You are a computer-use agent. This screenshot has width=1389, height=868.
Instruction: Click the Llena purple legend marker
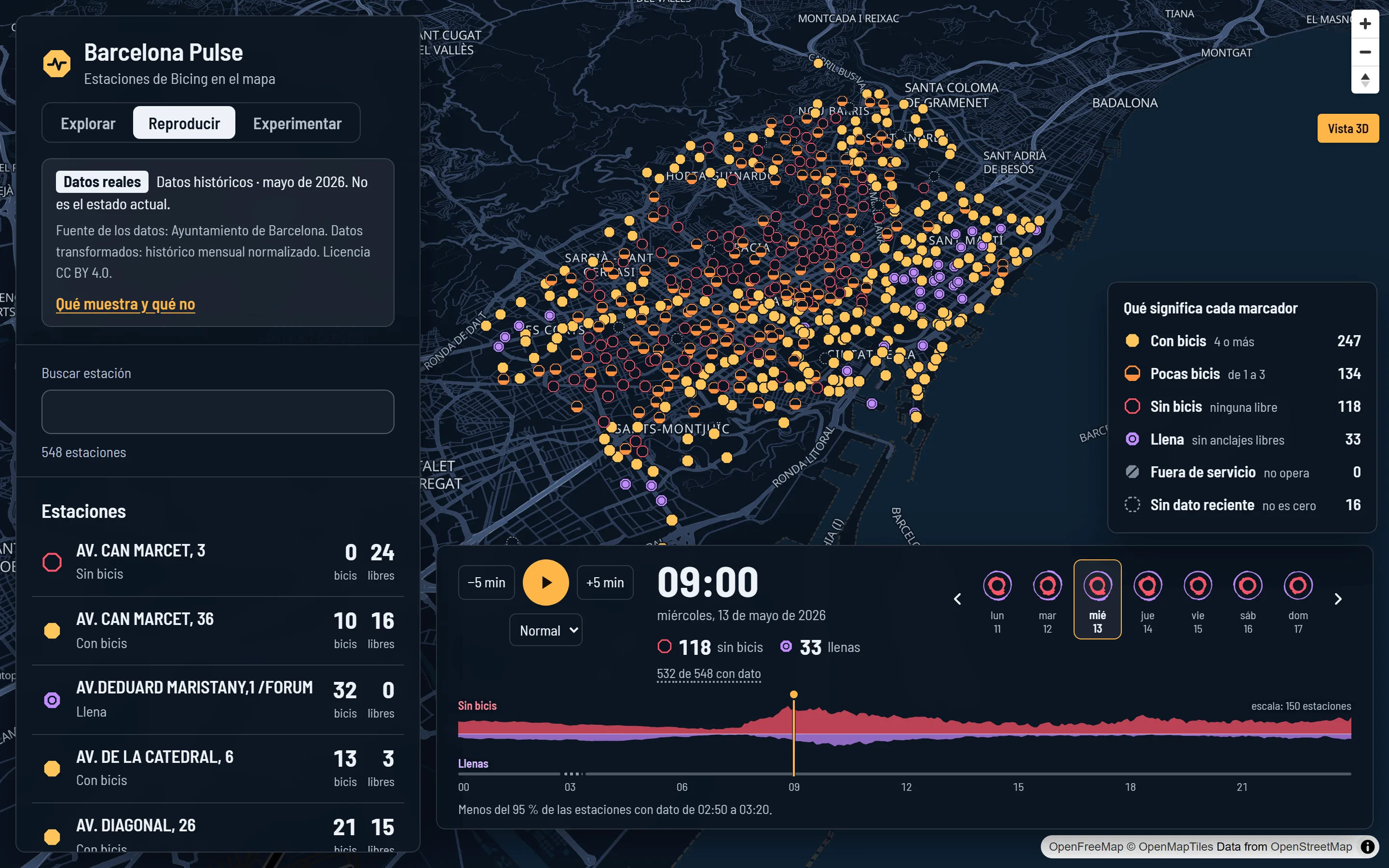click(x=1132, y=439)
